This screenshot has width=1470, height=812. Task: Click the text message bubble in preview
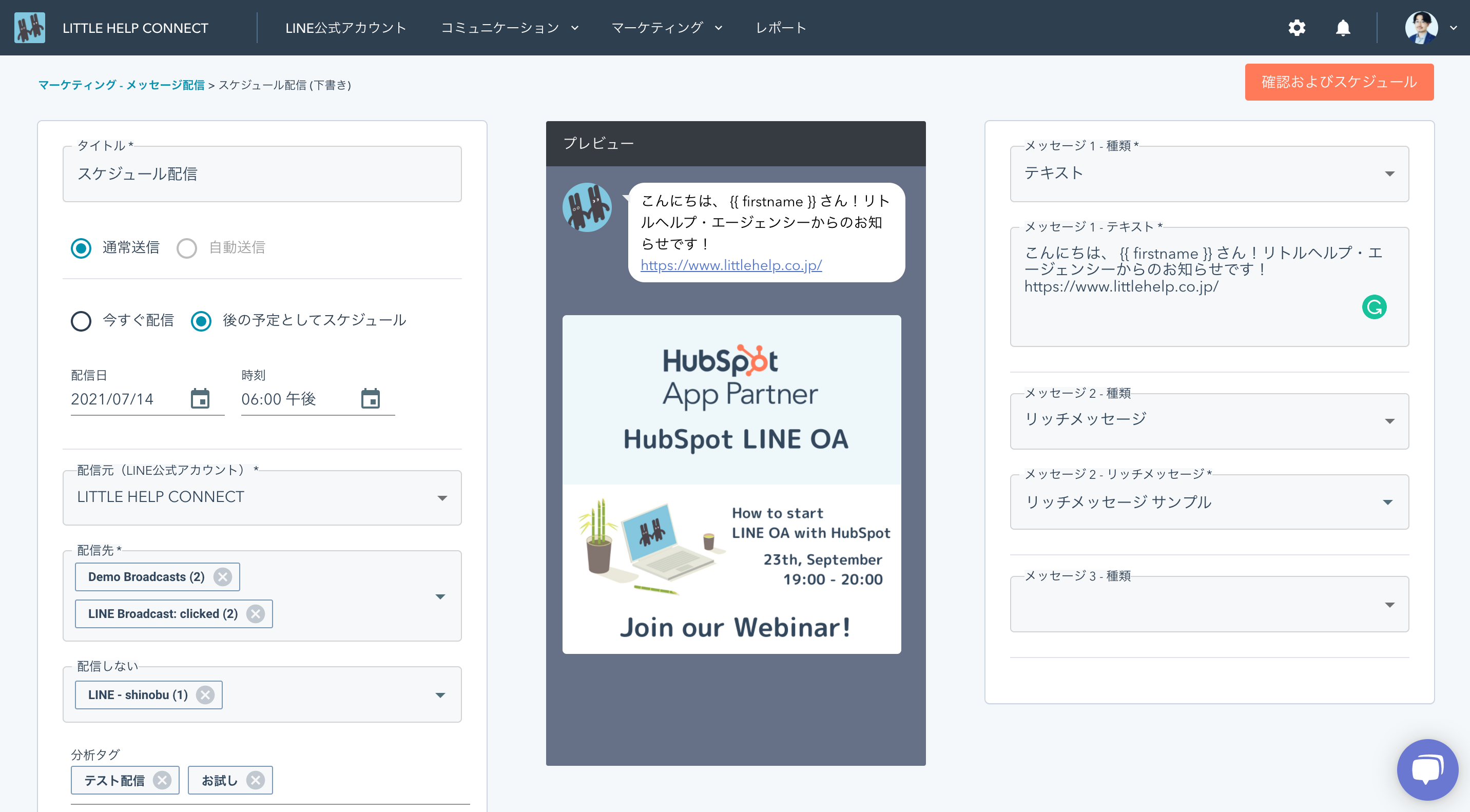tap(766, 232)
